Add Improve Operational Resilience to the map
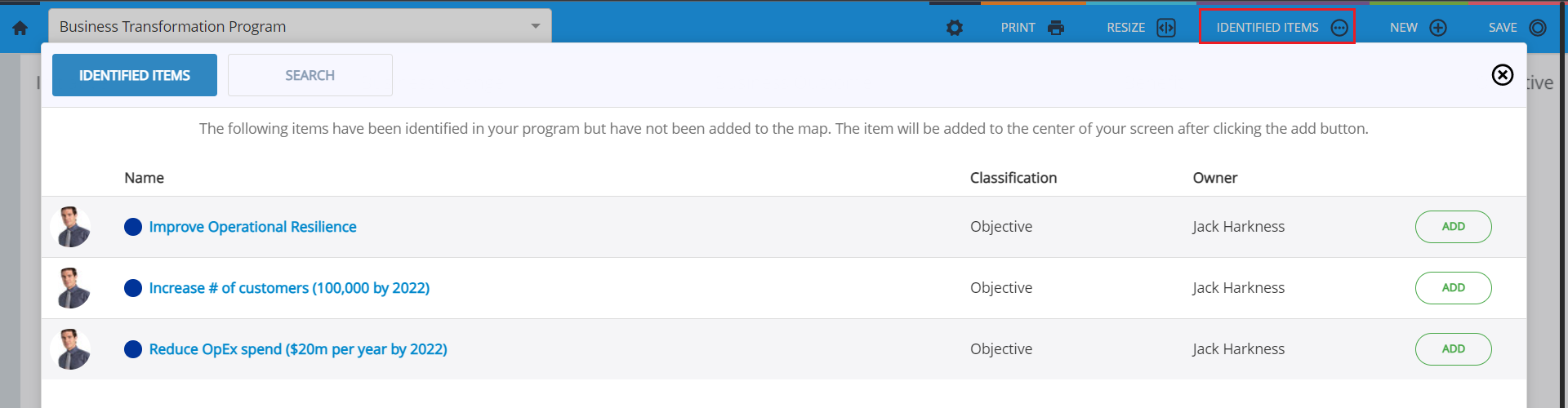Image resolution: width=1568 pixels, height=408 pixels. click(1454, 227)
